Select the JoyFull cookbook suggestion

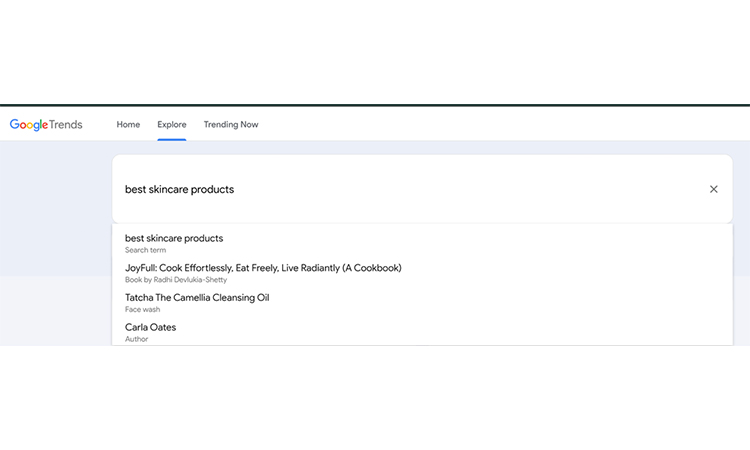point(422,273)
